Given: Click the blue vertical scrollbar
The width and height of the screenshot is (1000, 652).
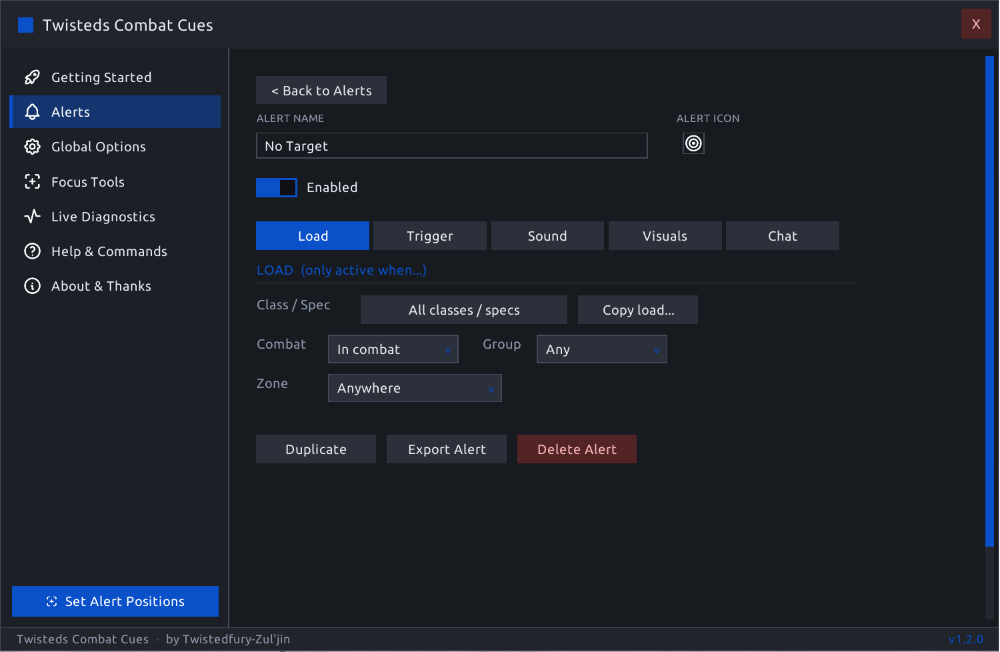Looking at the screenshot, I should (x=989, y=301).
